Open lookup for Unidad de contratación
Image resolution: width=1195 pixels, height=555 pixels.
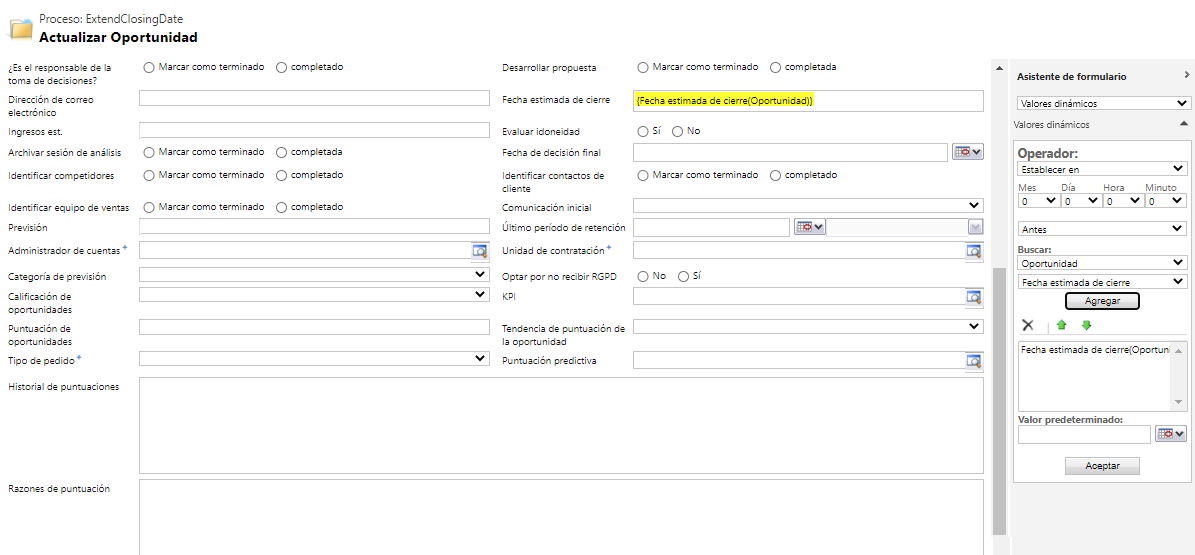point(974,250)
